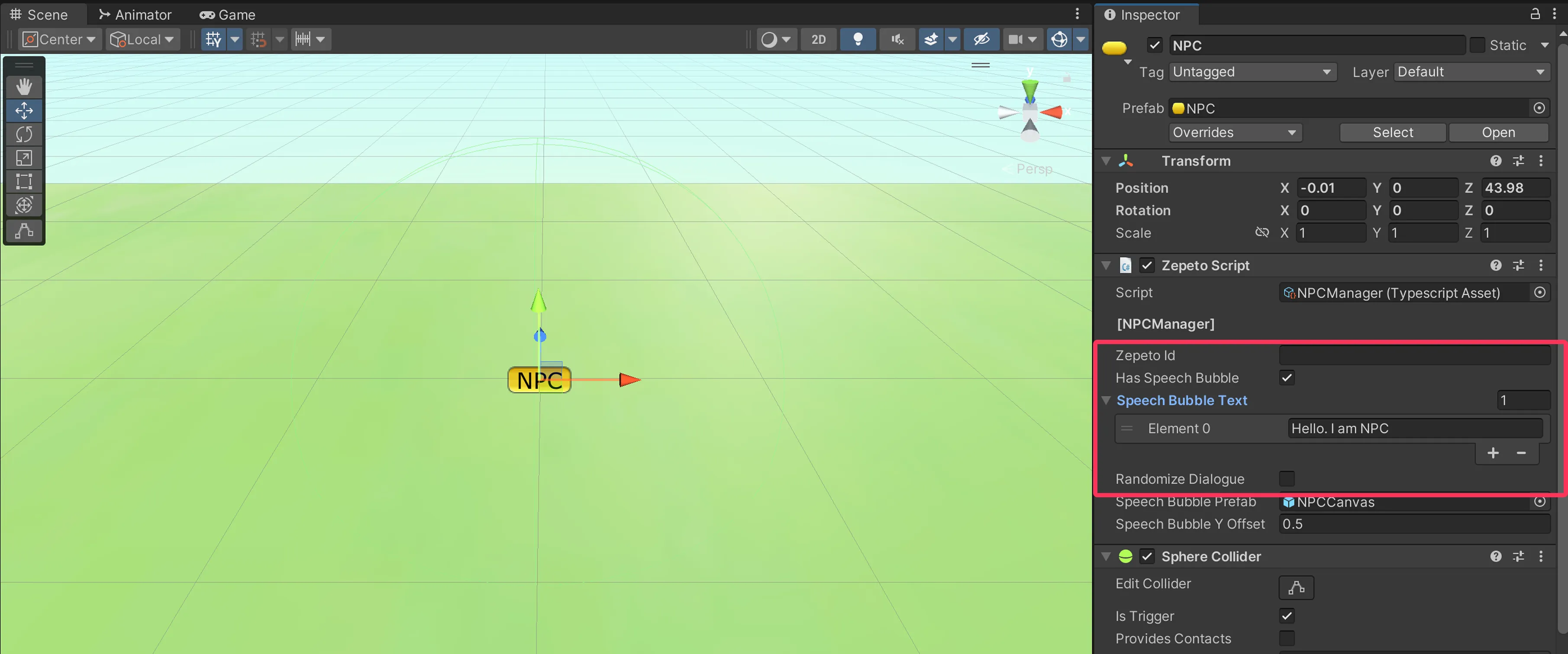Click the Zepeto Id input field
This screenshot has width=1568, height=654.
[1413, 355]
